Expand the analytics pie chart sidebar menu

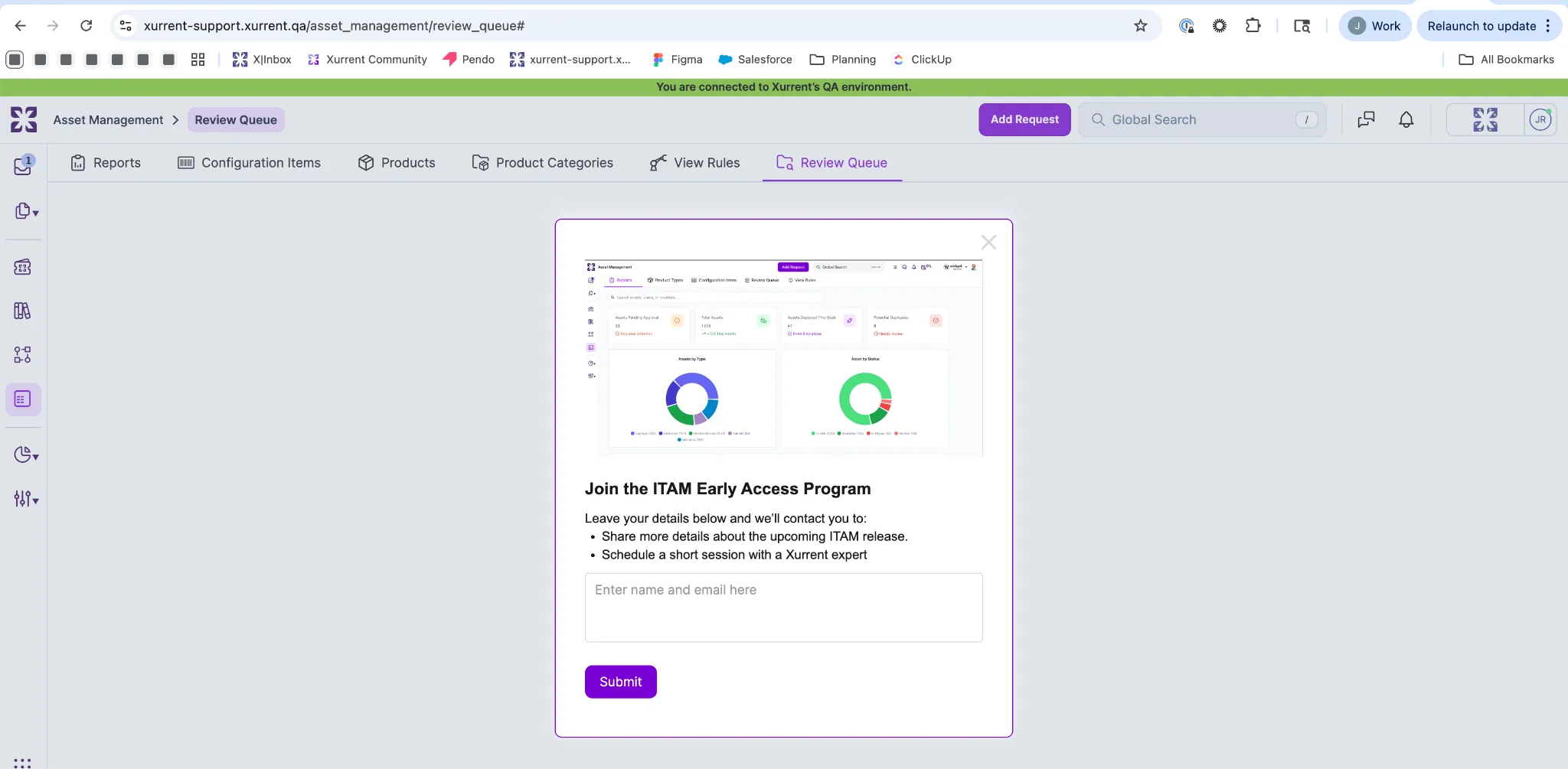(x=26, y=455)
